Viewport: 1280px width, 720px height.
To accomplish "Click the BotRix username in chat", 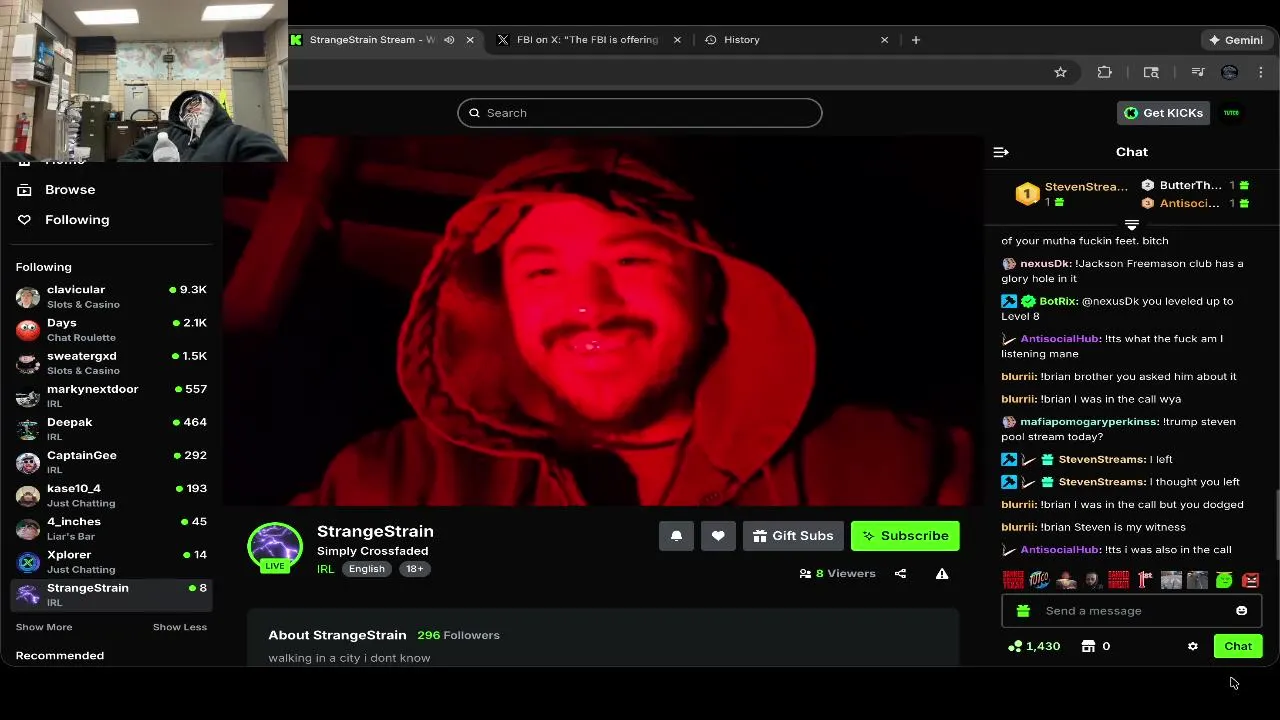I will (x=1057, y=301).
